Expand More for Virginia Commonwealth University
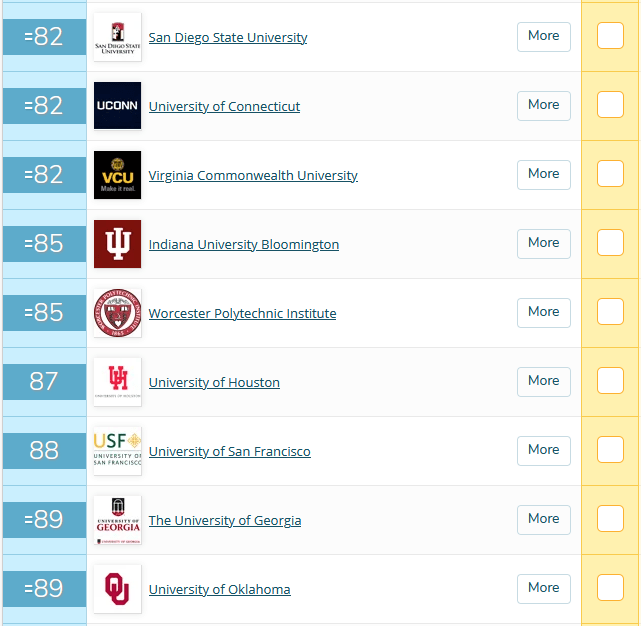 point(544,174)
